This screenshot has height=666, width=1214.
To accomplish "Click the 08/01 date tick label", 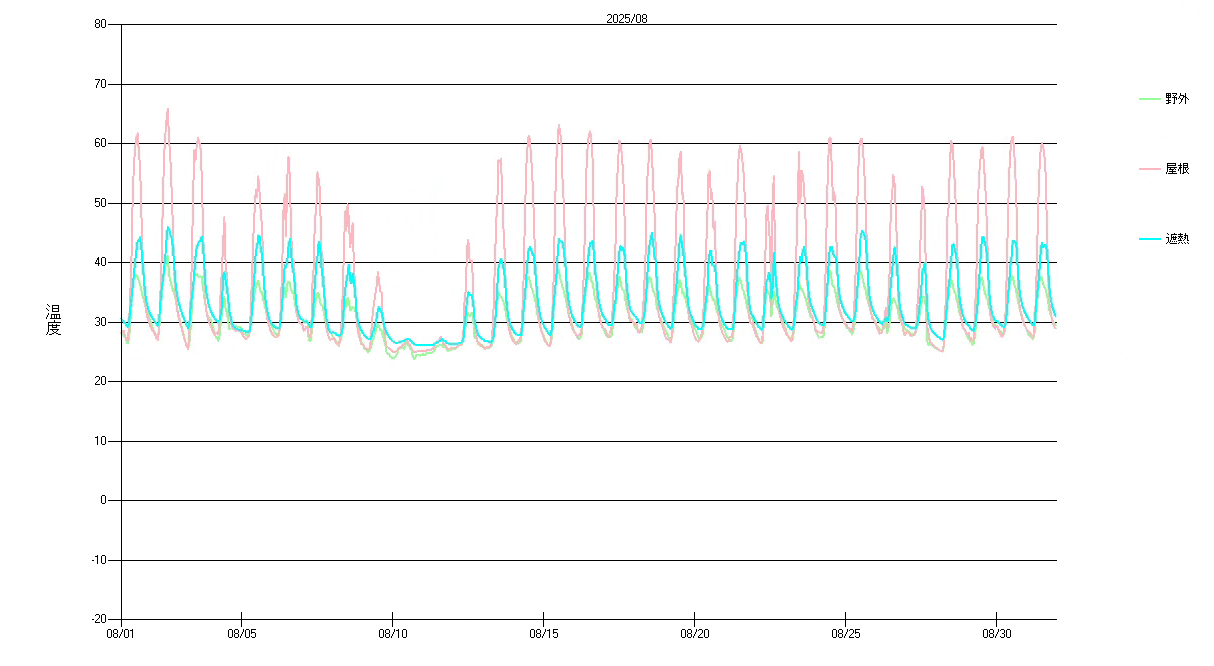I will [121, 634].
